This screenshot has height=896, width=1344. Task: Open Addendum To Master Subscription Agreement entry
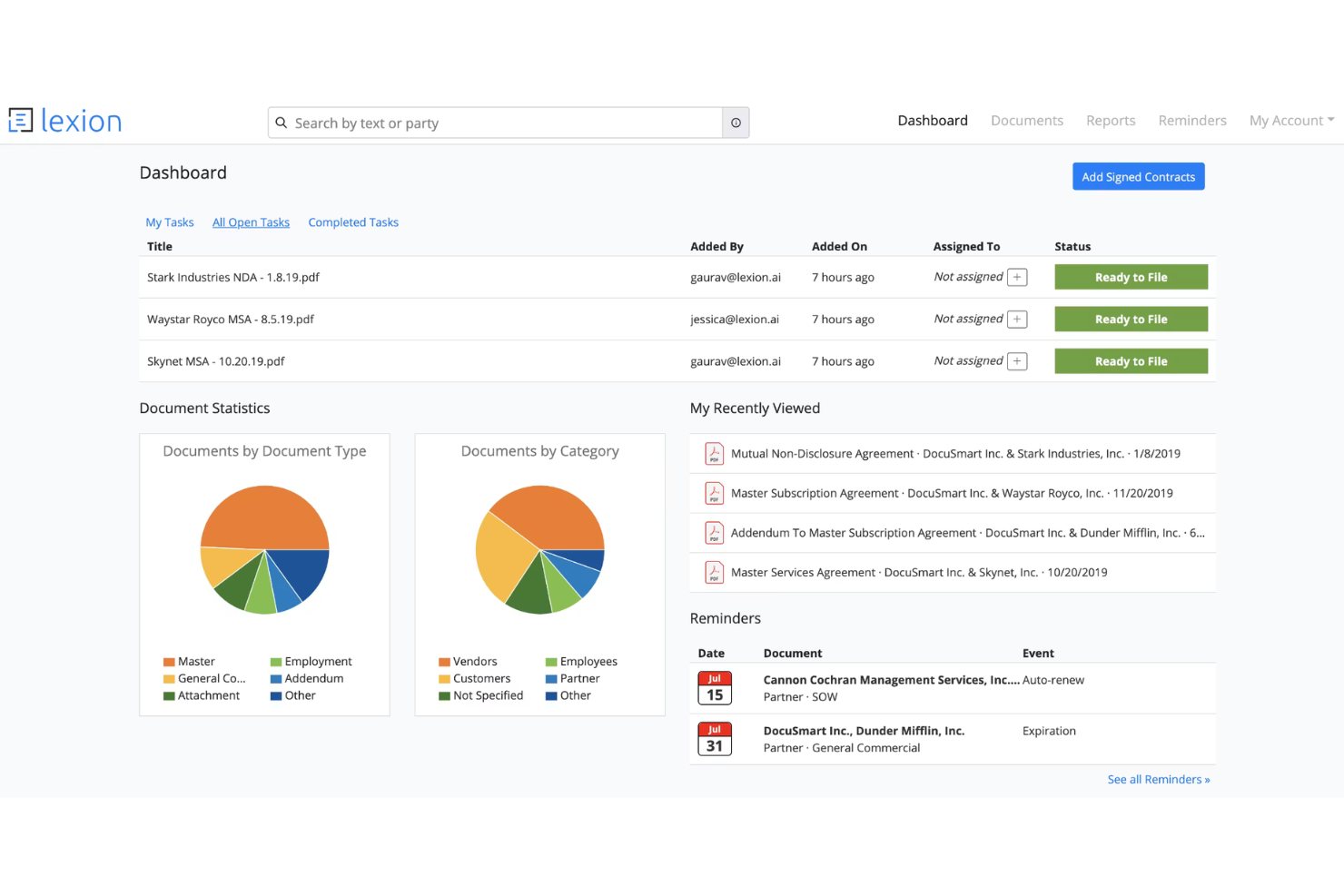pos(968,533)
